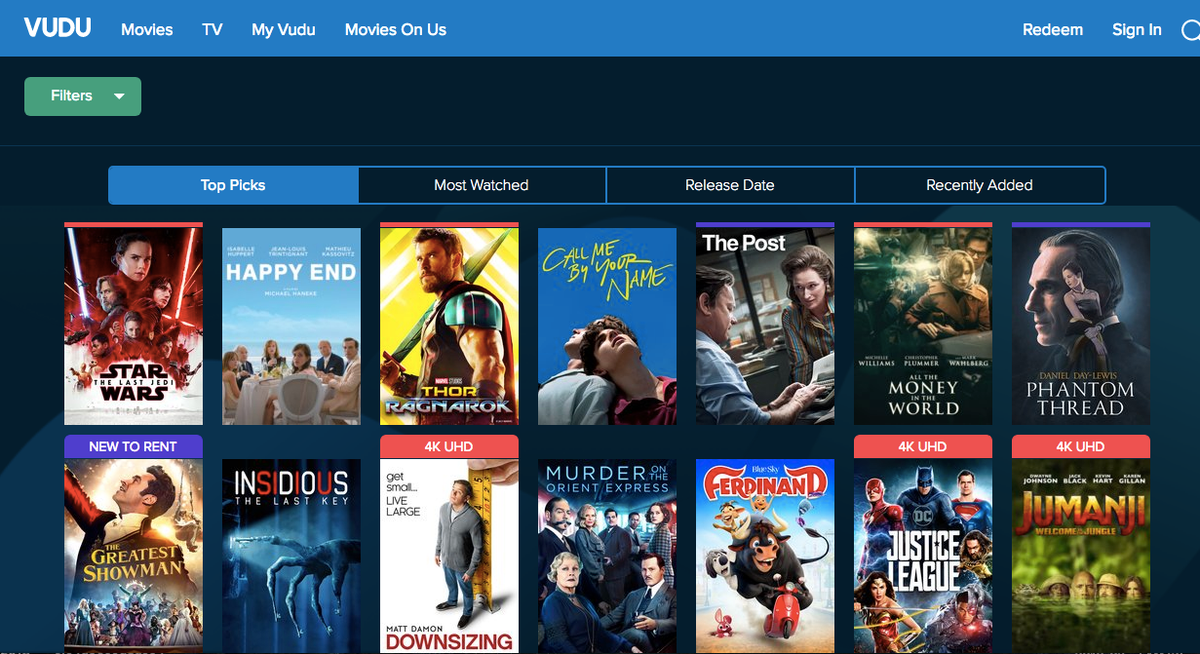Image resolution: width=1200 pixels, height=654 pixels.
Task: Go to Movies On Us
Action: coord(395,30)
